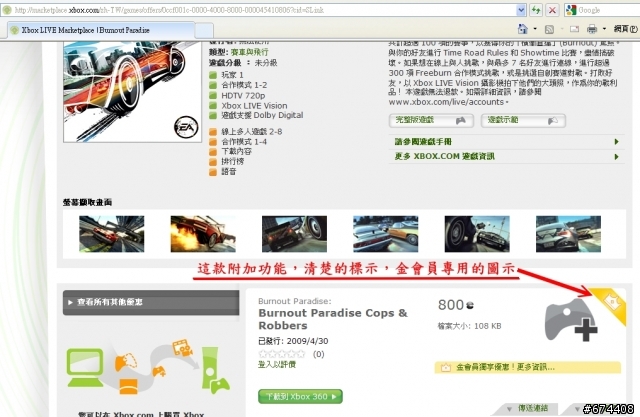This screenshot has height=417, width=640.
Task: Click the computer-to-Xbox 360 download illustration
Action: point(148,367)
